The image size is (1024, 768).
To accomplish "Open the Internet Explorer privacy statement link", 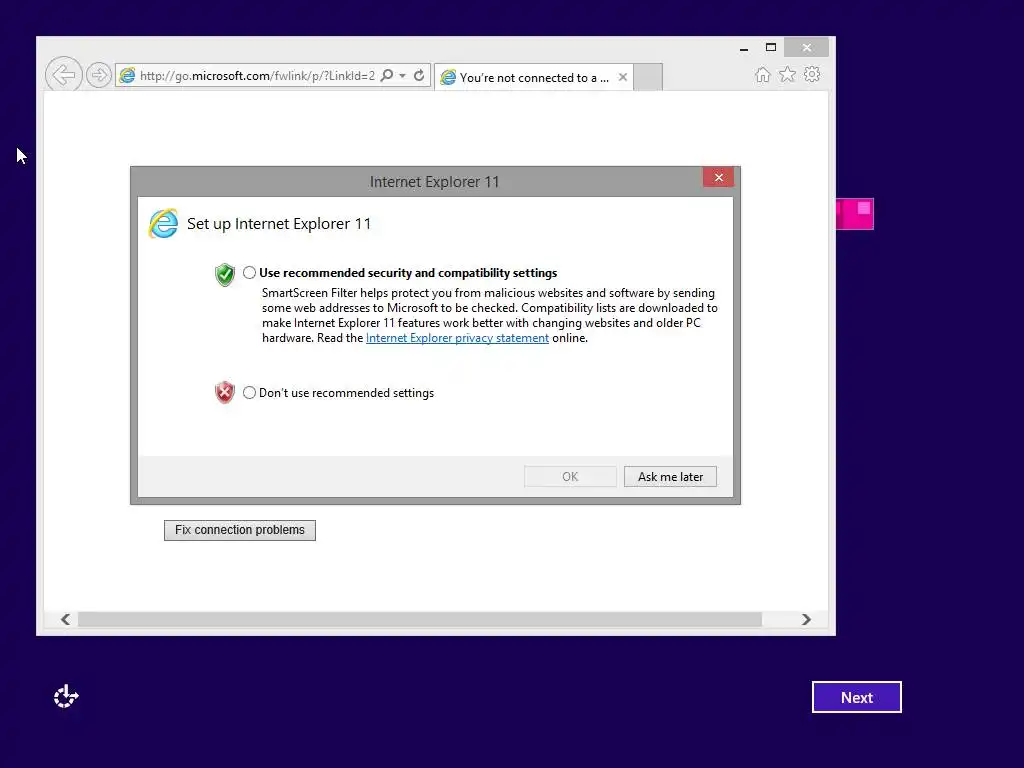I will 457,338.
